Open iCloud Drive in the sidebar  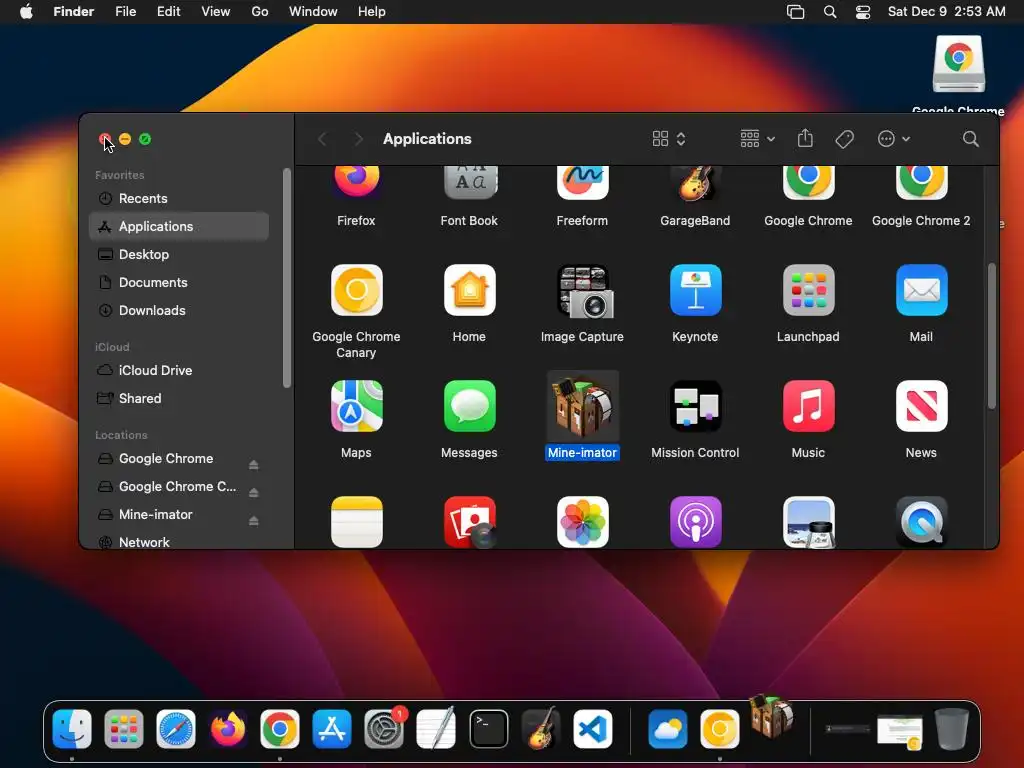click(x=179, y=370)
